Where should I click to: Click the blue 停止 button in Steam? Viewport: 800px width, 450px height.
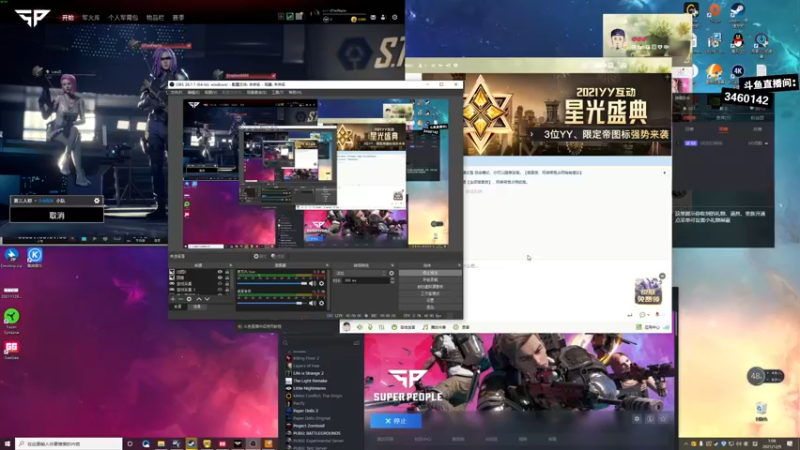point(396,421)
